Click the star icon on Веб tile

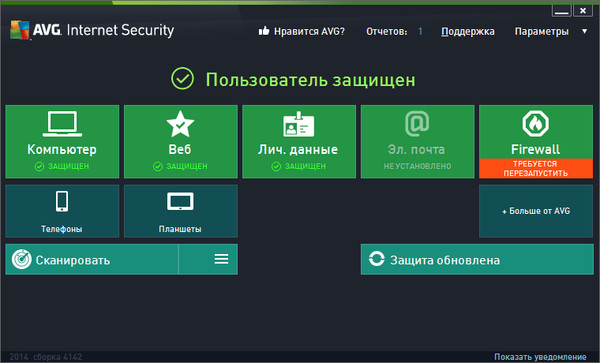click(180, 124)
